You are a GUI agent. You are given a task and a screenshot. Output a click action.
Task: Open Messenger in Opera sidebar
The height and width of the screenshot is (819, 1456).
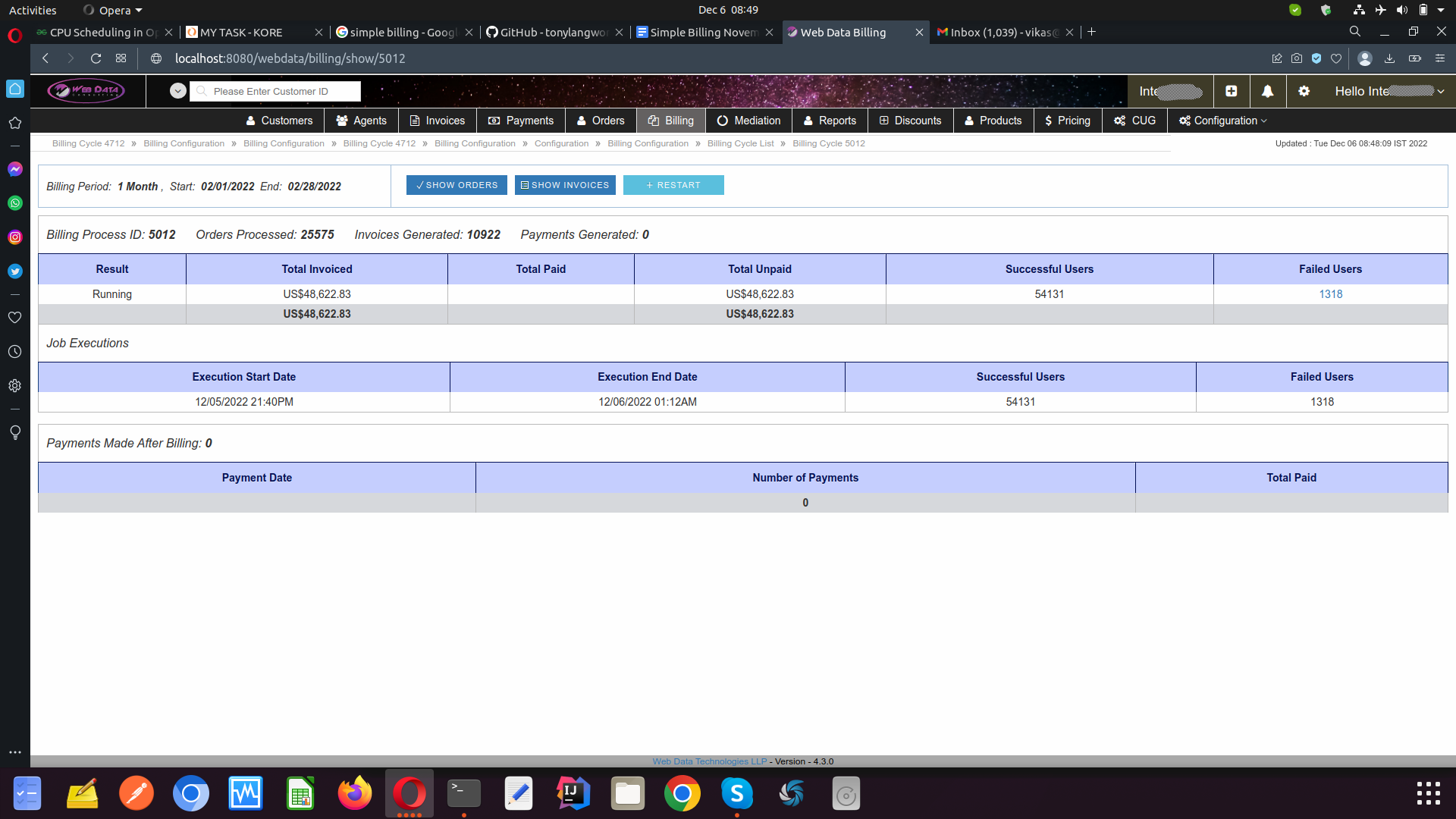[15, 169]
